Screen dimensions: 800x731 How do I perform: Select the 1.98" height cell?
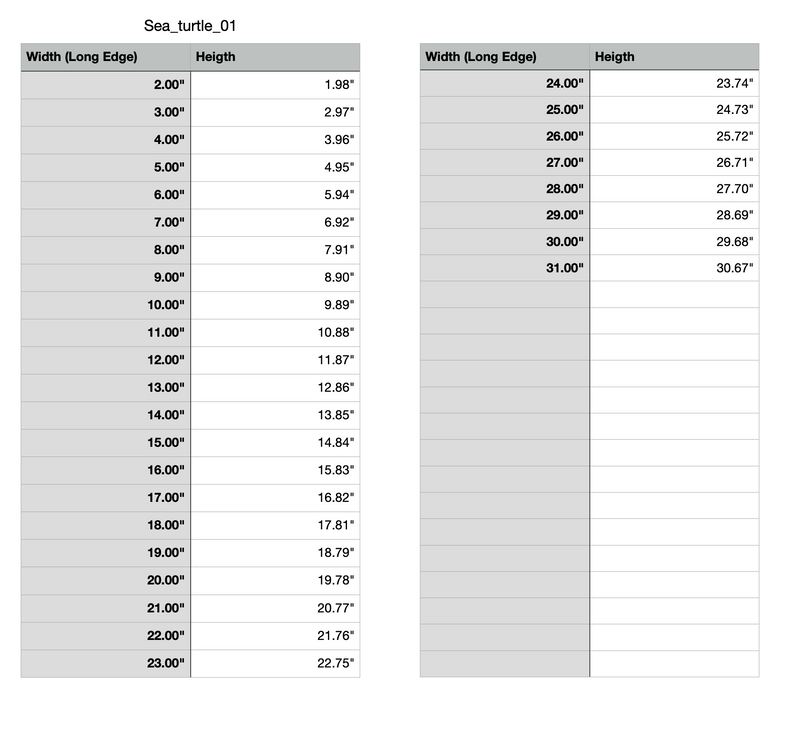click(x=275, y=85)
